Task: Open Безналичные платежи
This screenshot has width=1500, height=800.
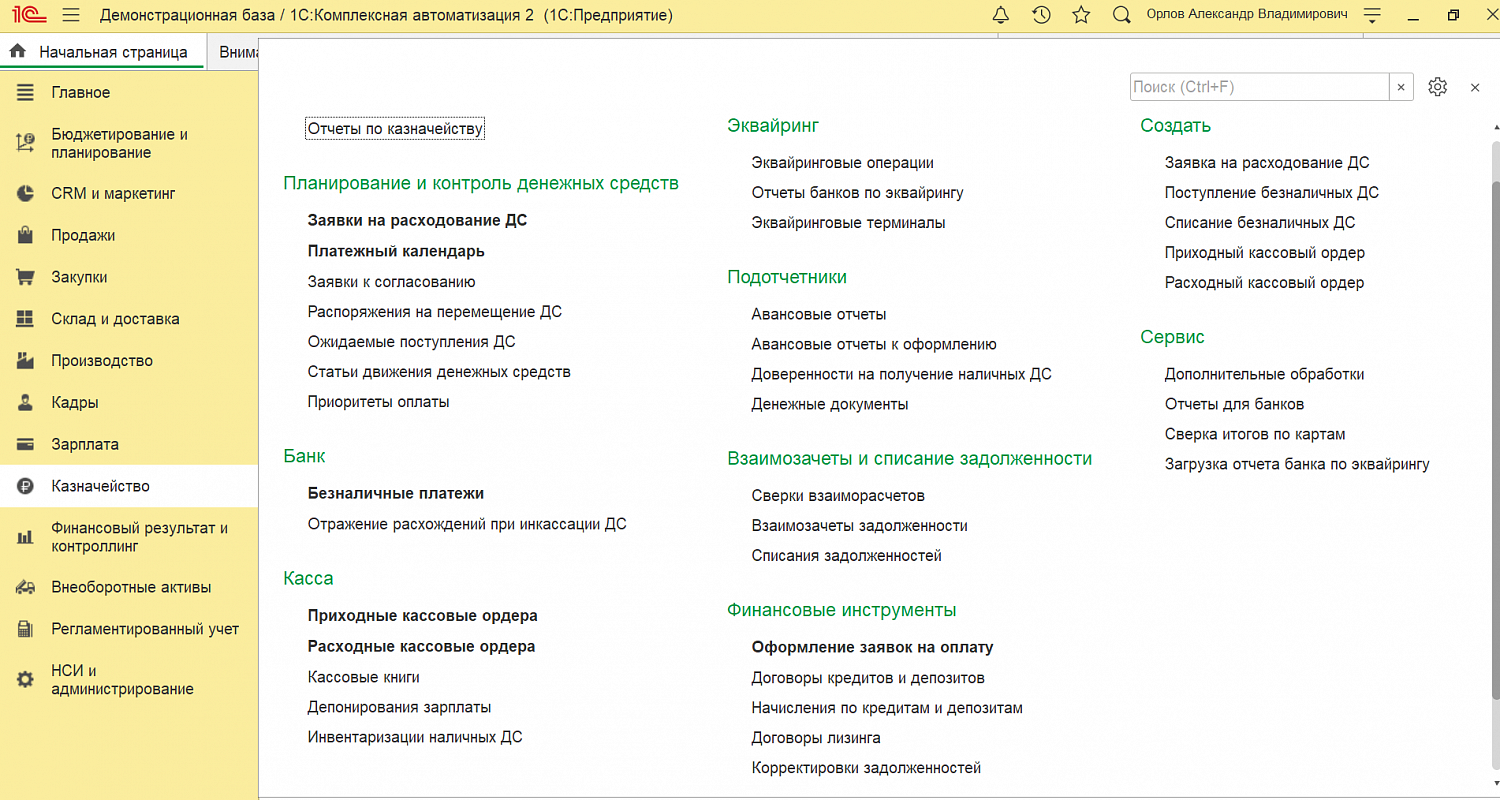Action: click(396, 493)
